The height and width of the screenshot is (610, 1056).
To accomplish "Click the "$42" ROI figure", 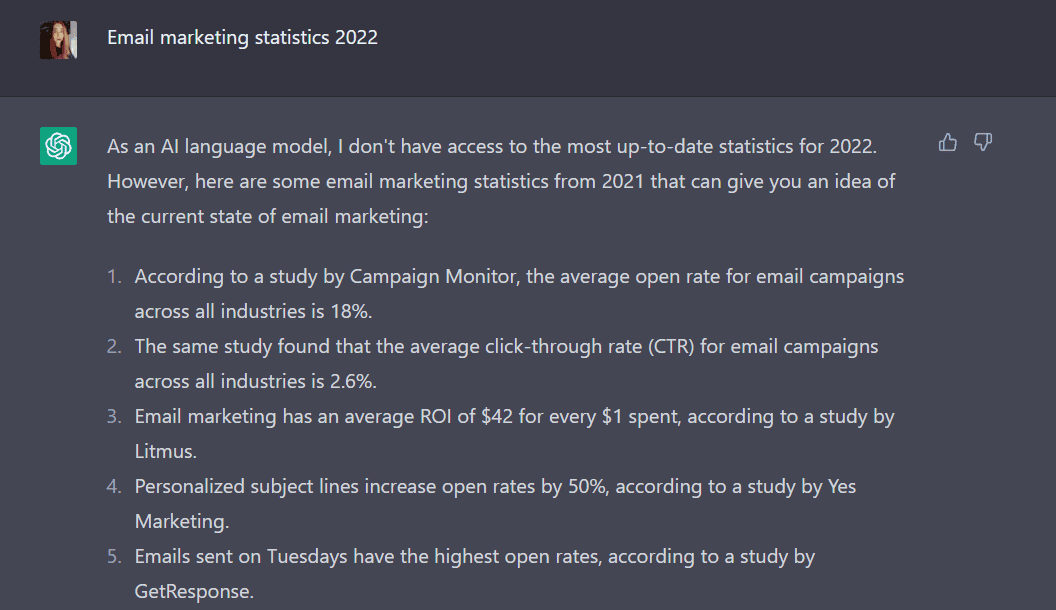I will (494, 417).
